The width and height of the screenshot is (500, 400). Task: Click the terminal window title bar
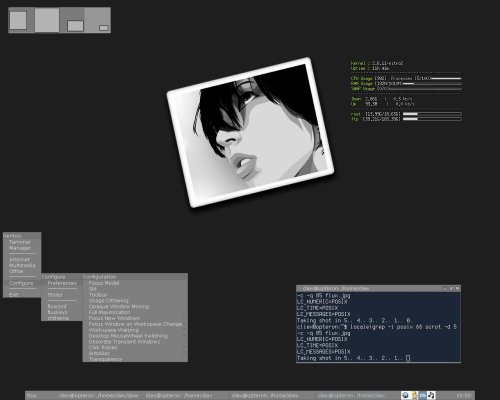378,288
